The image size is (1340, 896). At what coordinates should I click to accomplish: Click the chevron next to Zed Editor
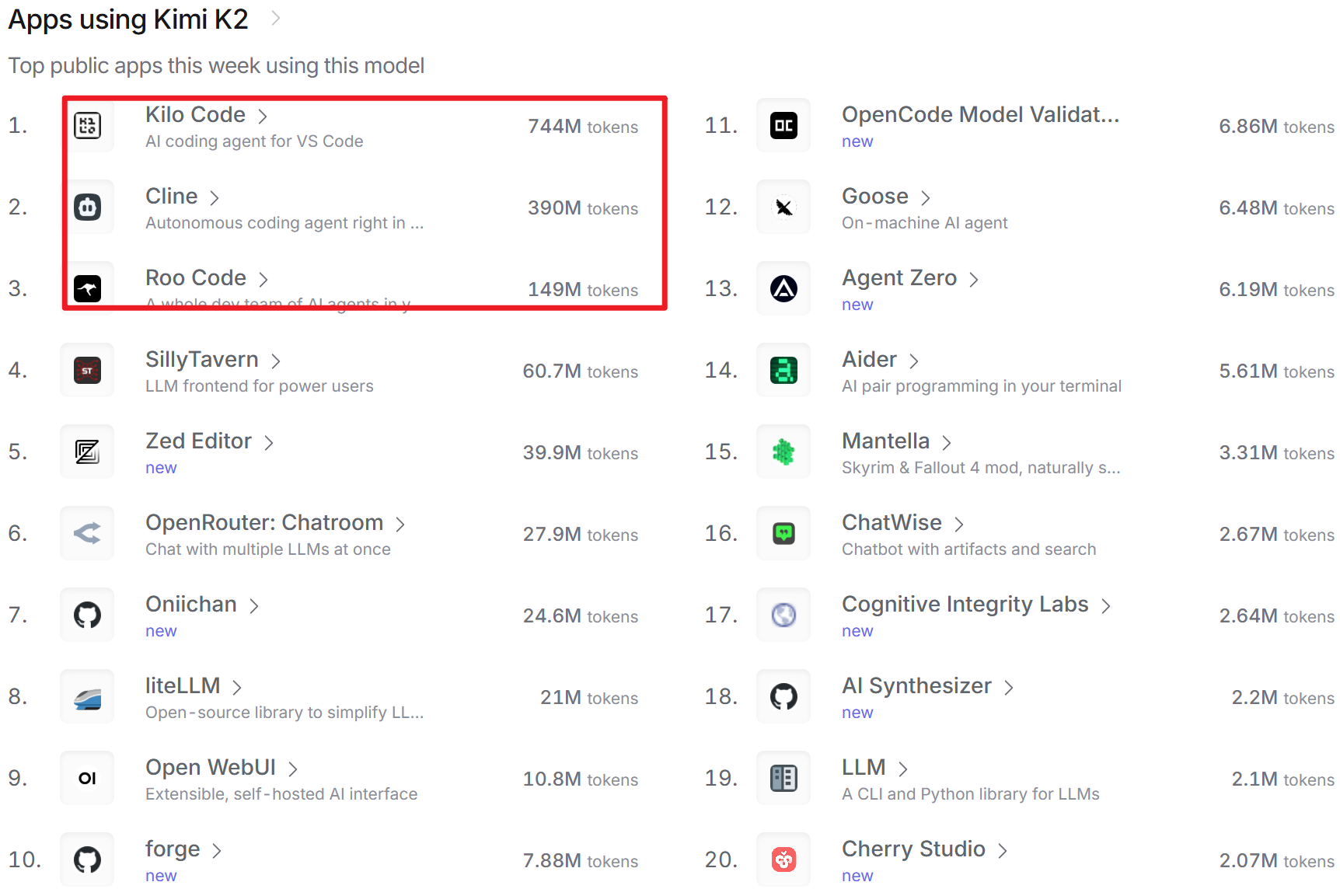point(269,442)
